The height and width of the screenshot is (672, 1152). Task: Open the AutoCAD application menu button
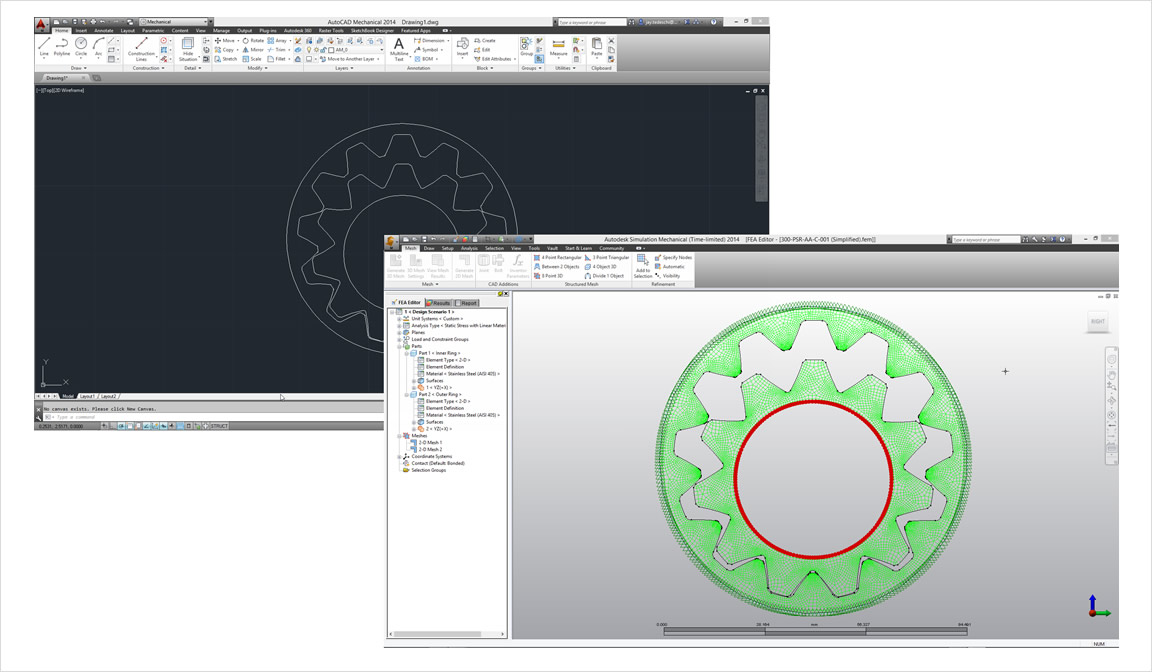pyautogui.click(x=42, y=24)
